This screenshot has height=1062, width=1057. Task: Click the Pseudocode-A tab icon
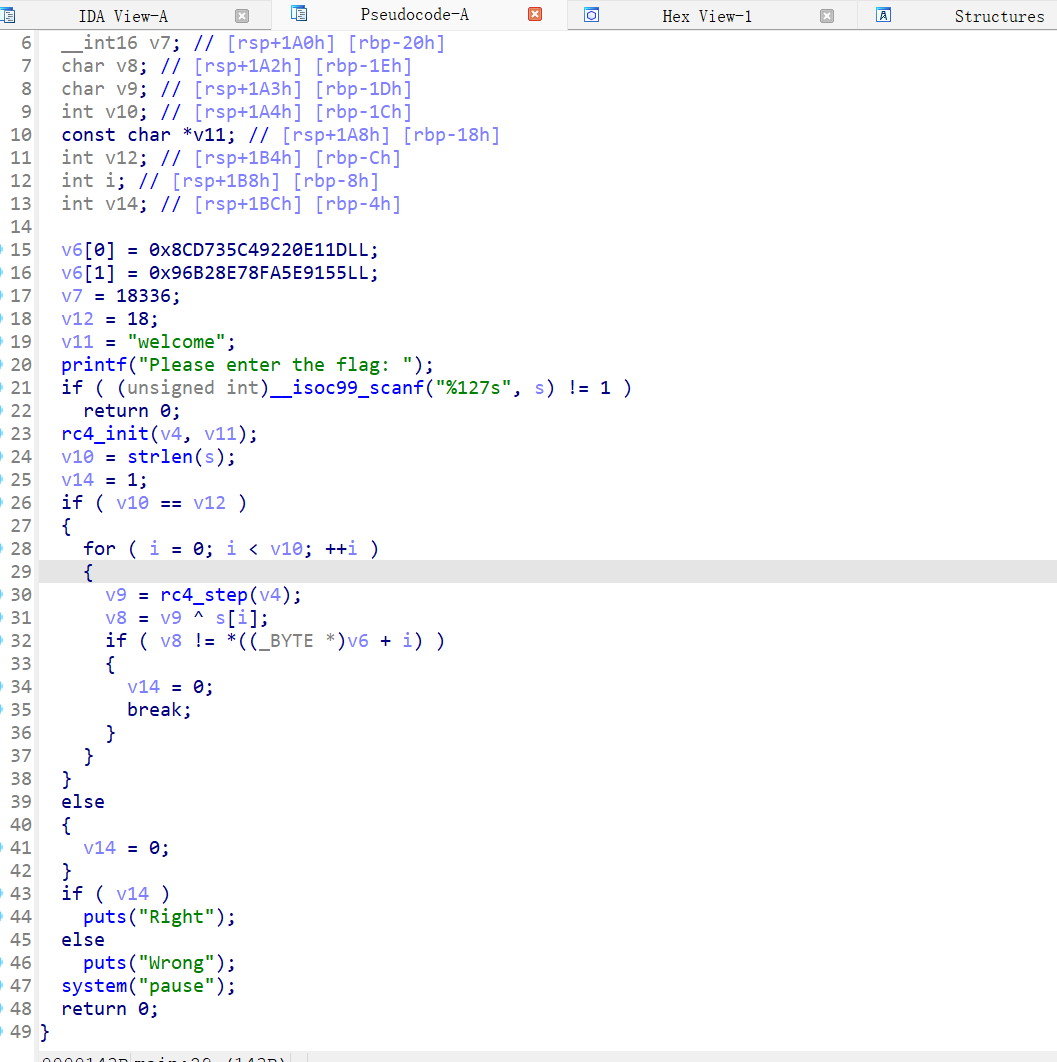pos(298,14)
